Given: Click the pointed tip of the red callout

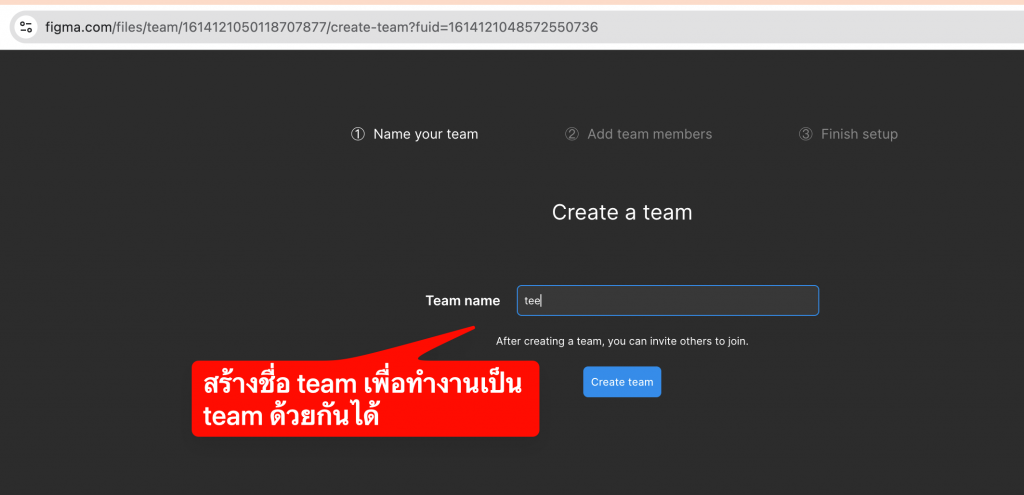Looking at the screenshot, I should (488, 332).
